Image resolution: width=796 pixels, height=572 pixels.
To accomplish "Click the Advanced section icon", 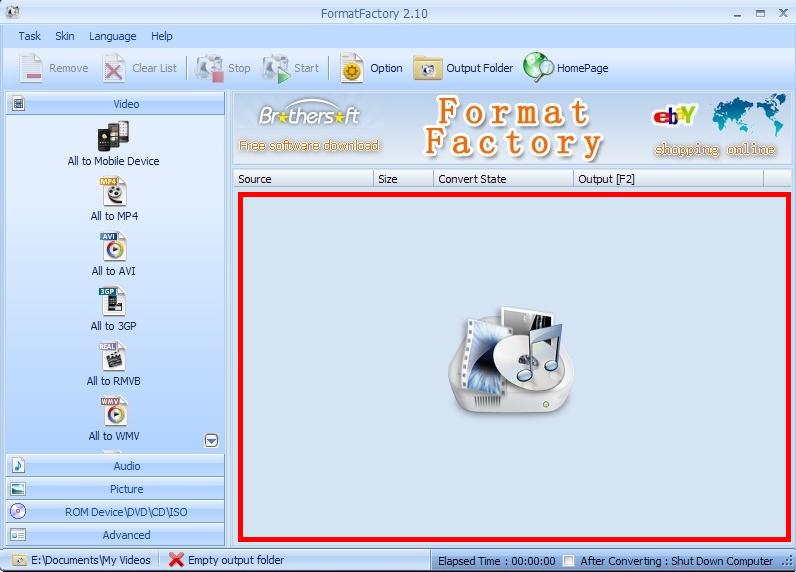I will click(18, 535).
